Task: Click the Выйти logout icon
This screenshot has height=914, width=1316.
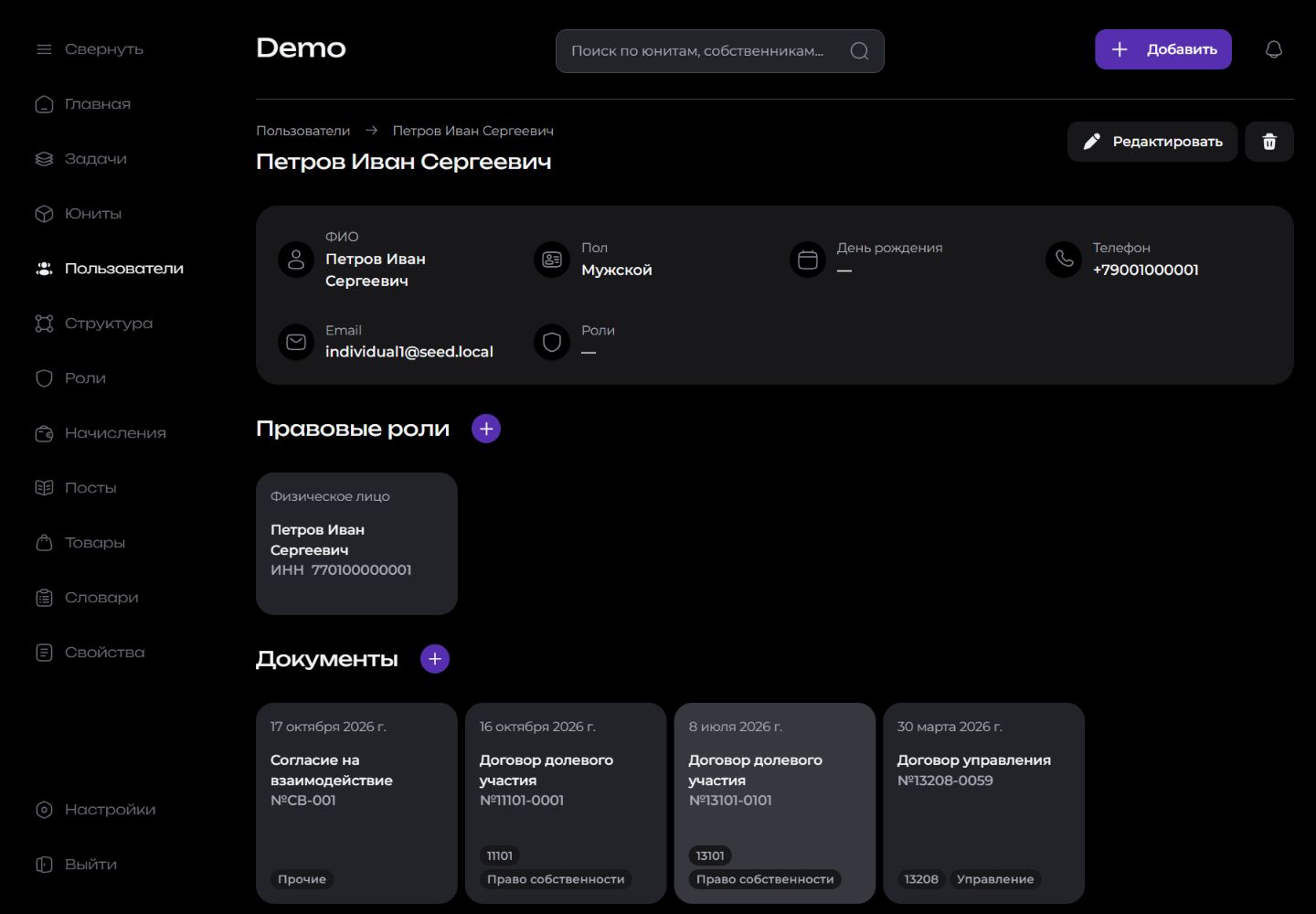Action: coord(44,865)
